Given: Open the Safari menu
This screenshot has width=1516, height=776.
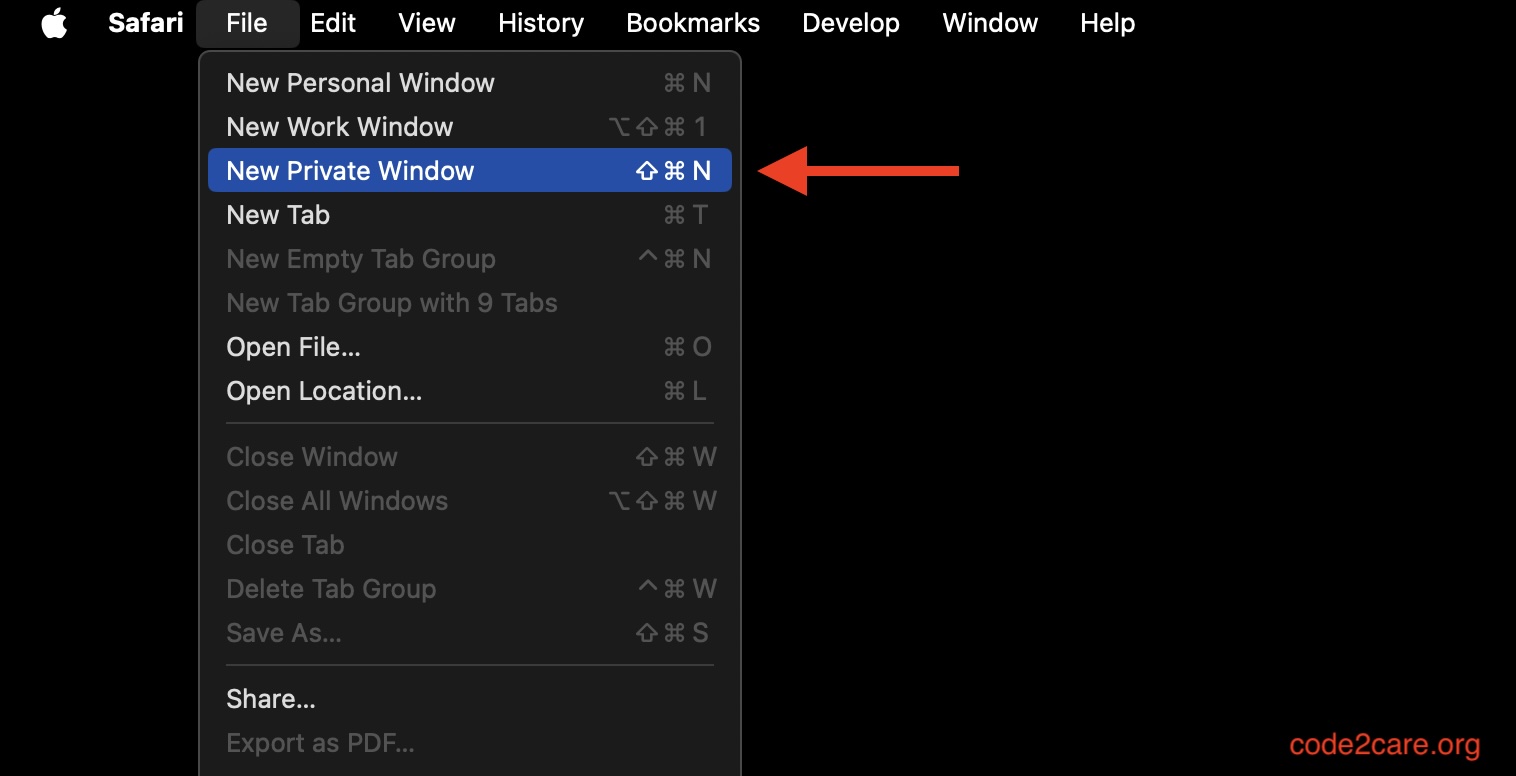Looking at the screenshot, I should [145, 23].
